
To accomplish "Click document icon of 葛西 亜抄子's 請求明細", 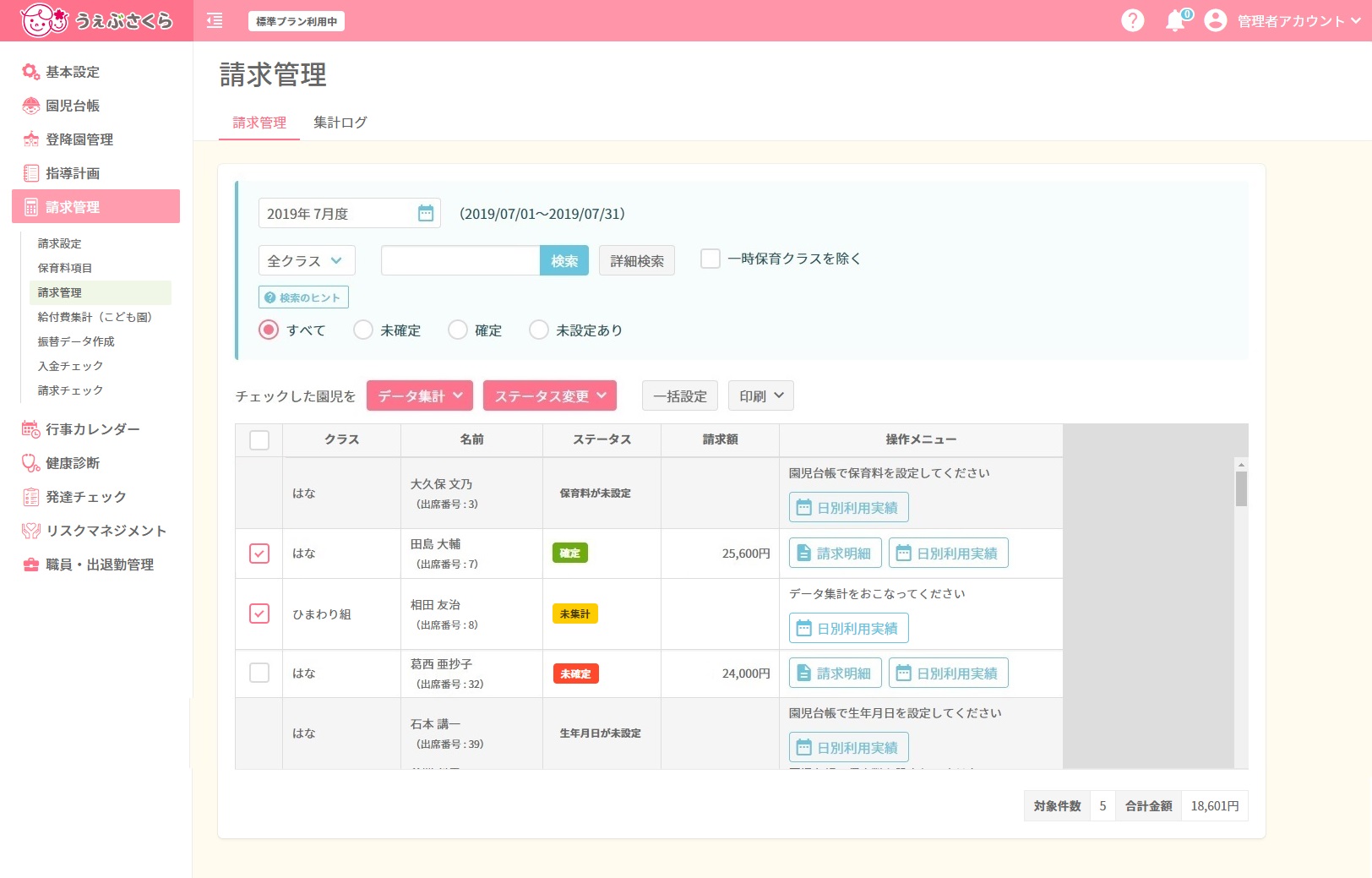I will point(803,673).
